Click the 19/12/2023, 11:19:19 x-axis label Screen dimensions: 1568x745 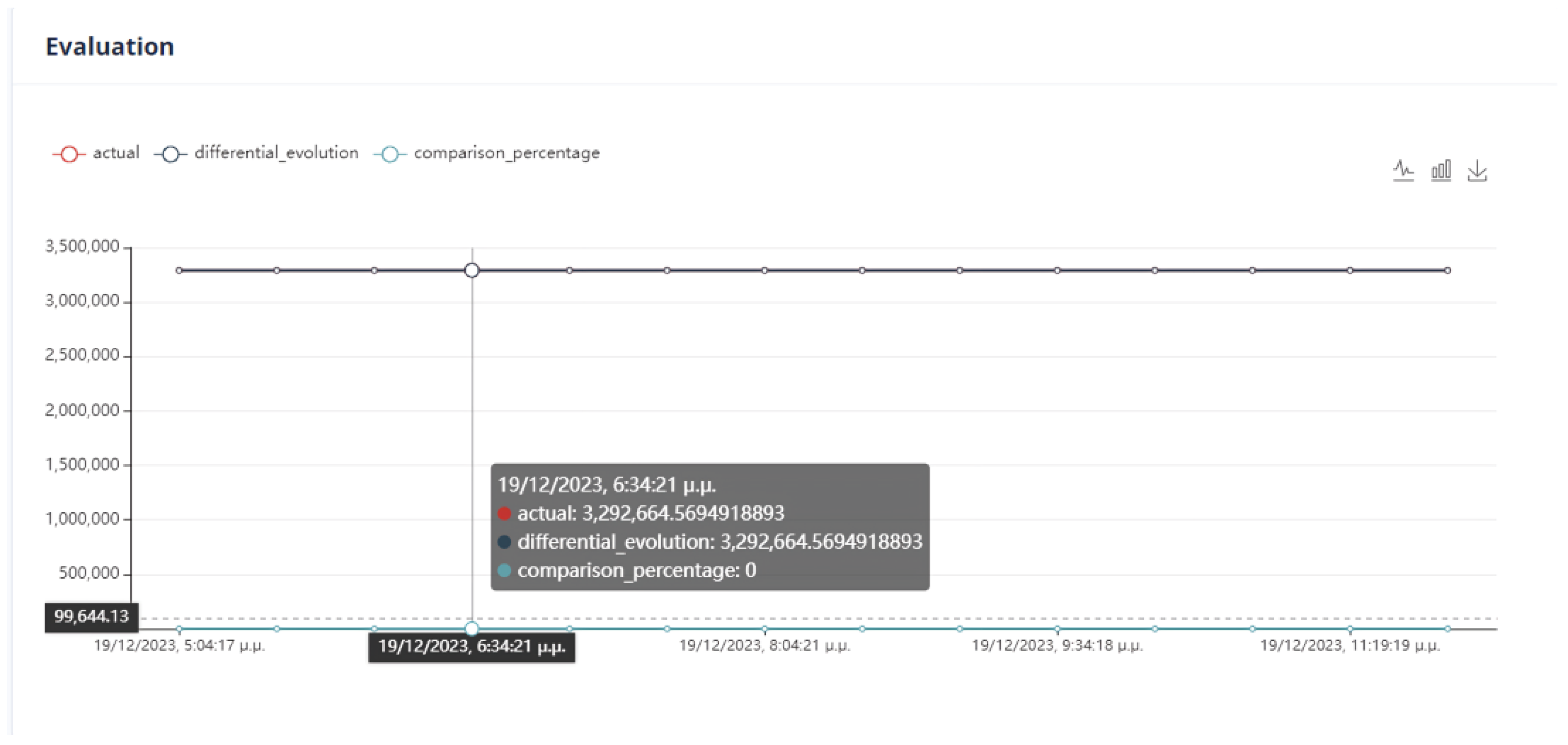pos(1350,645)
